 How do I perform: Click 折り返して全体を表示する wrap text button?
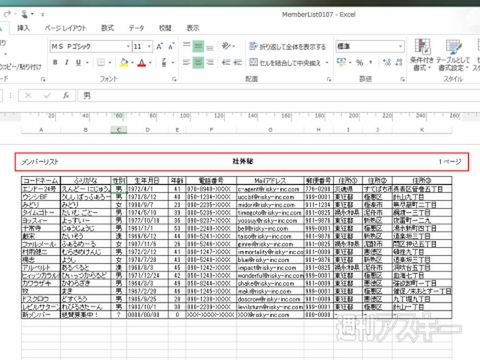[x=287, y=46]
